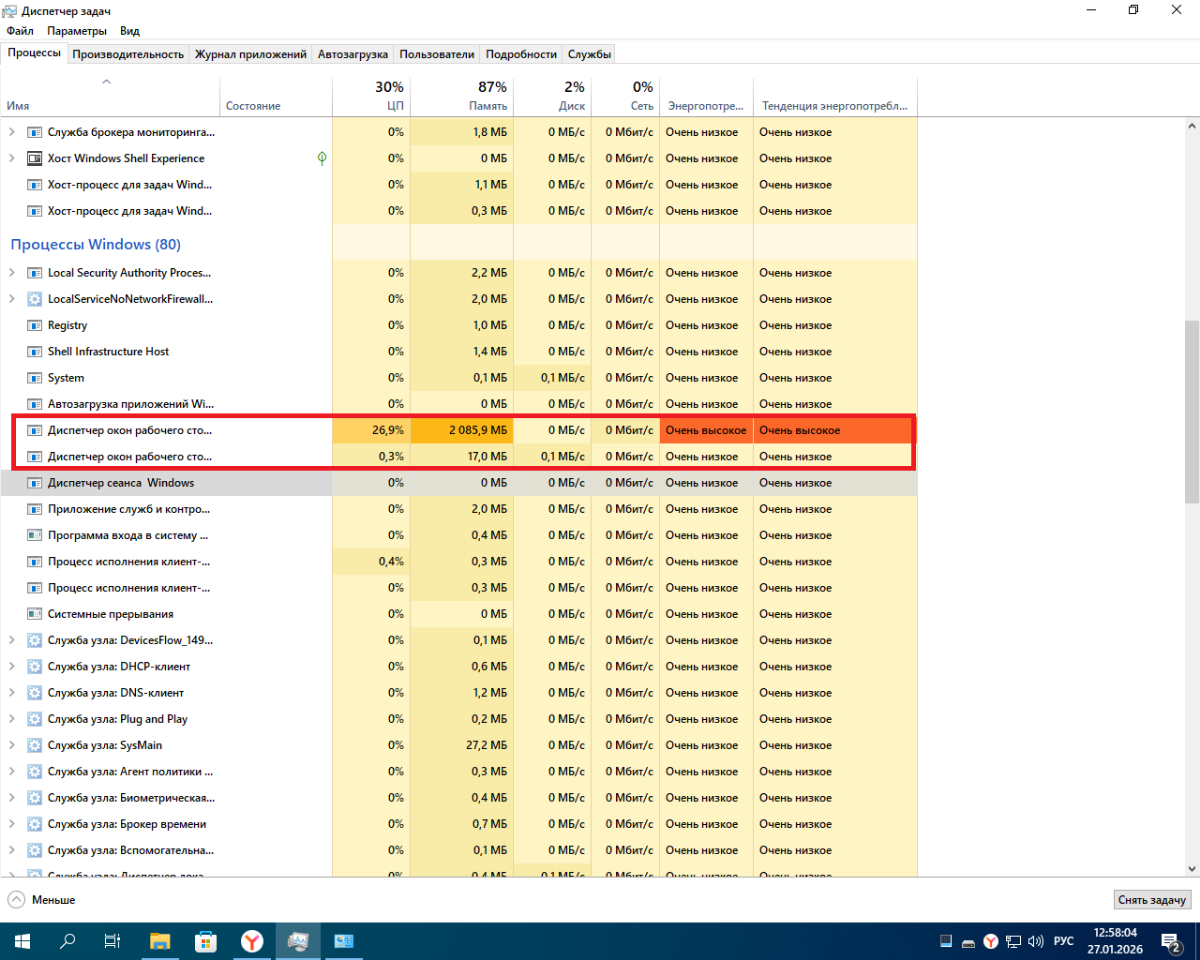This screenshot has height=960, width=1200.
Task: Click the icon of the Registry process
Action: pyautogui.click(x=35, y=325)
